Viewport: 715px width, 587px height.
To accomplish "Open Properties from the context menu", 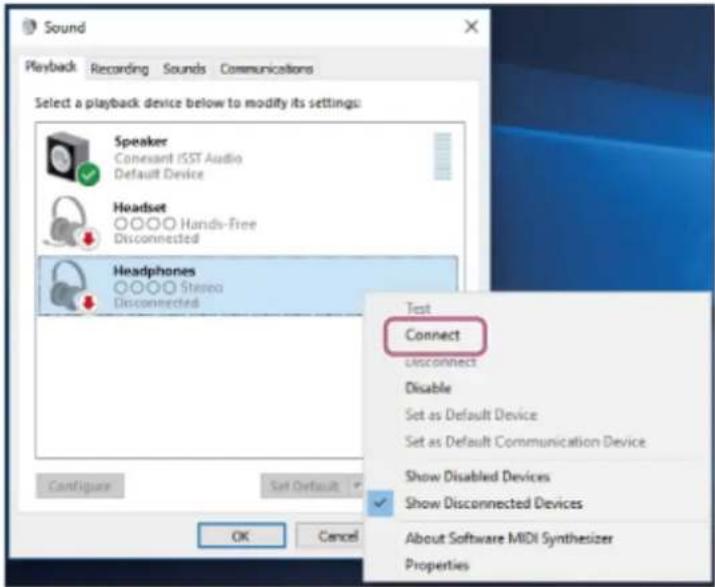I will (x=437, y=565).
